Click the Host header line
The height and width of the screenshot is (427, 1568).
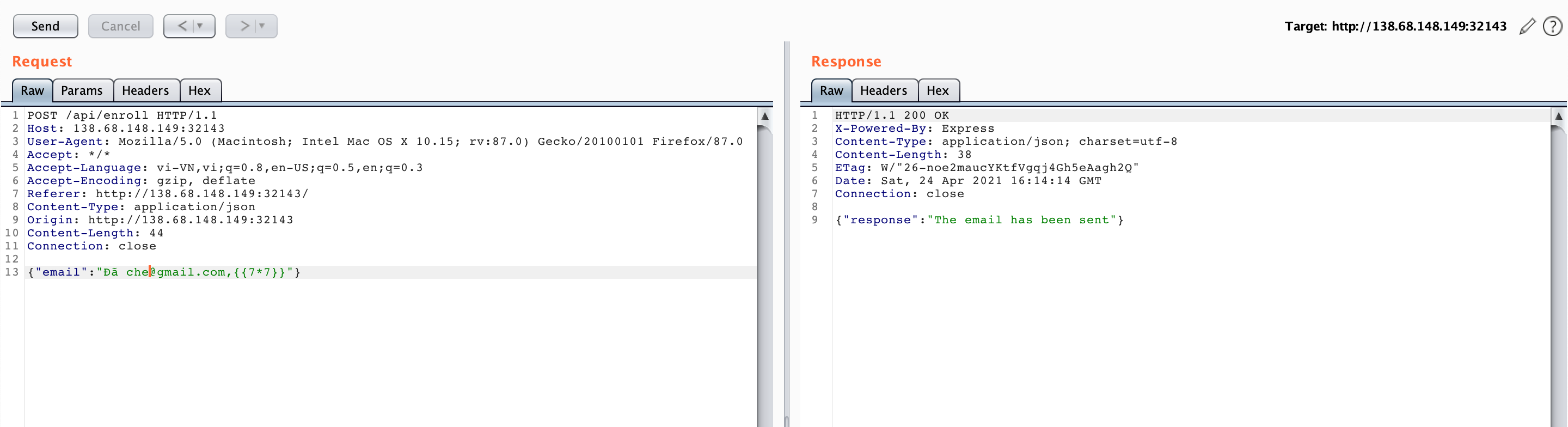pyautogui.click(x=125, y=129)
